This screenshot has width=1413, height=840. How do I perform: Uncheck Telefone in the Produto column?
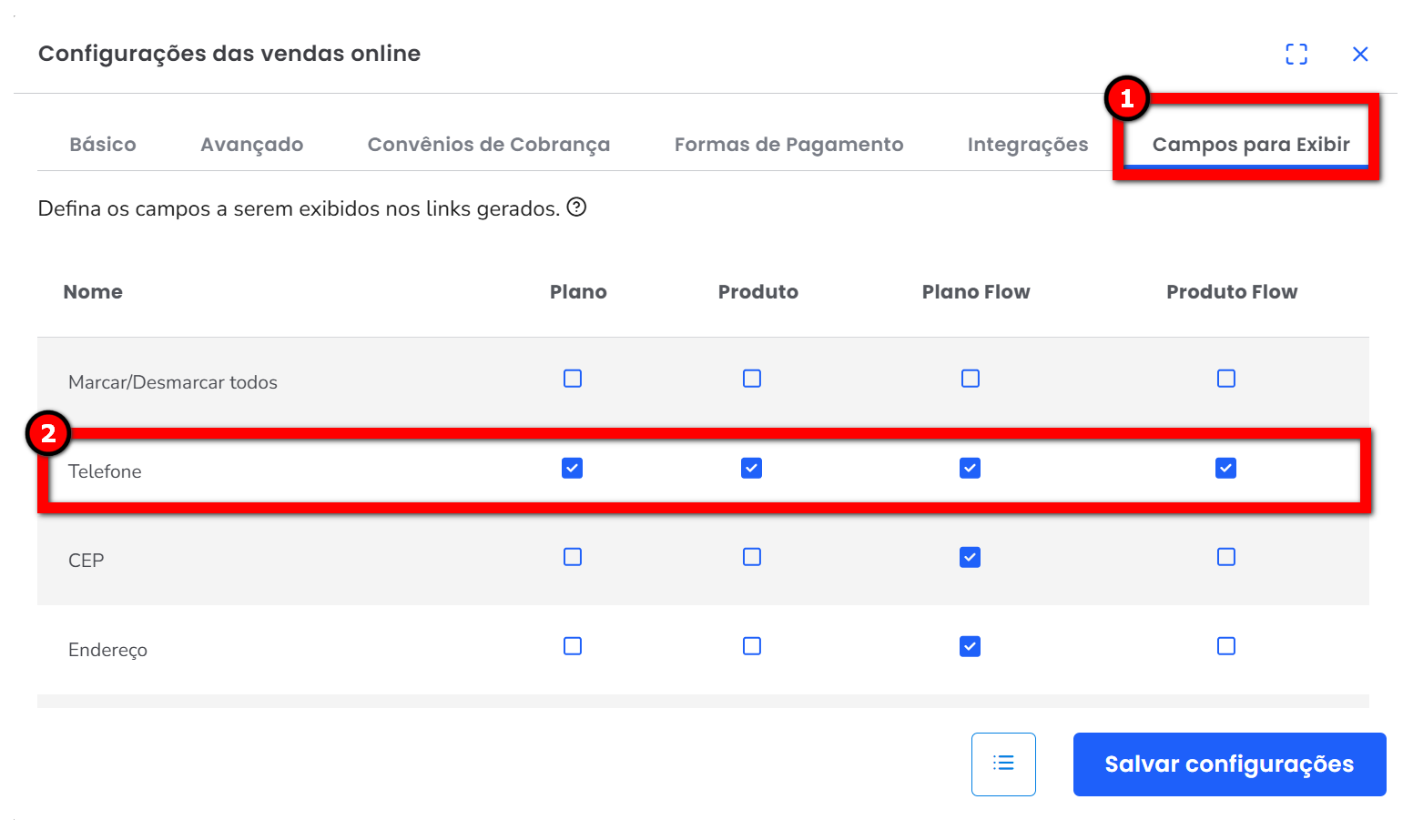752,469
